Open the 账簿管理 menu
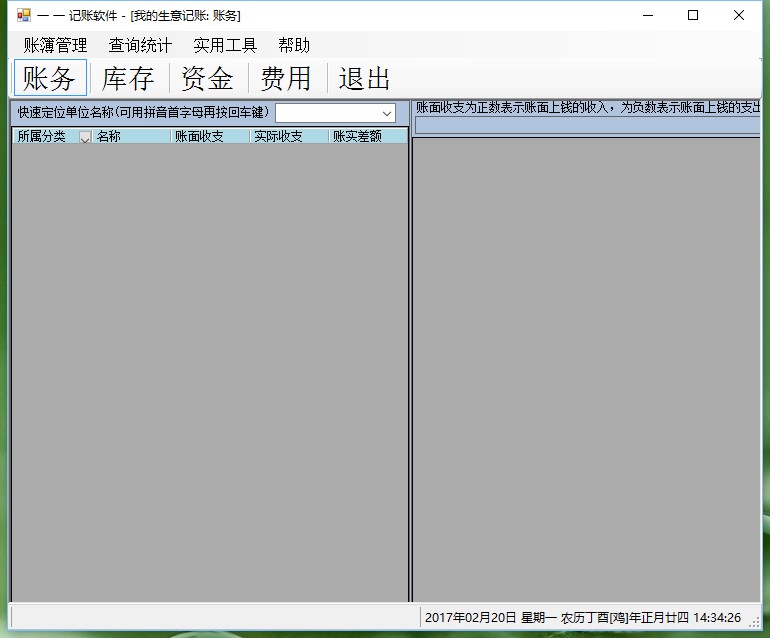The width and height of the screenshot is (770, 638). click(x=55, y=45)
